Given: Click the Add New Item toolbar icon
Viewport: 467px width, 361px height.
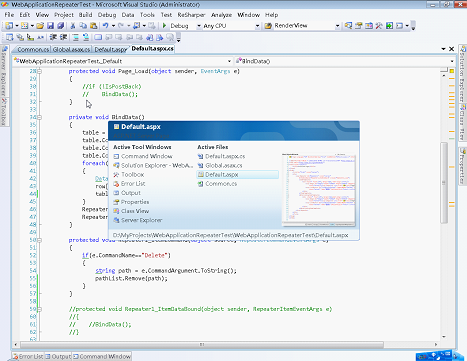Looking at the screenshot, I should (x=24, y=26).
